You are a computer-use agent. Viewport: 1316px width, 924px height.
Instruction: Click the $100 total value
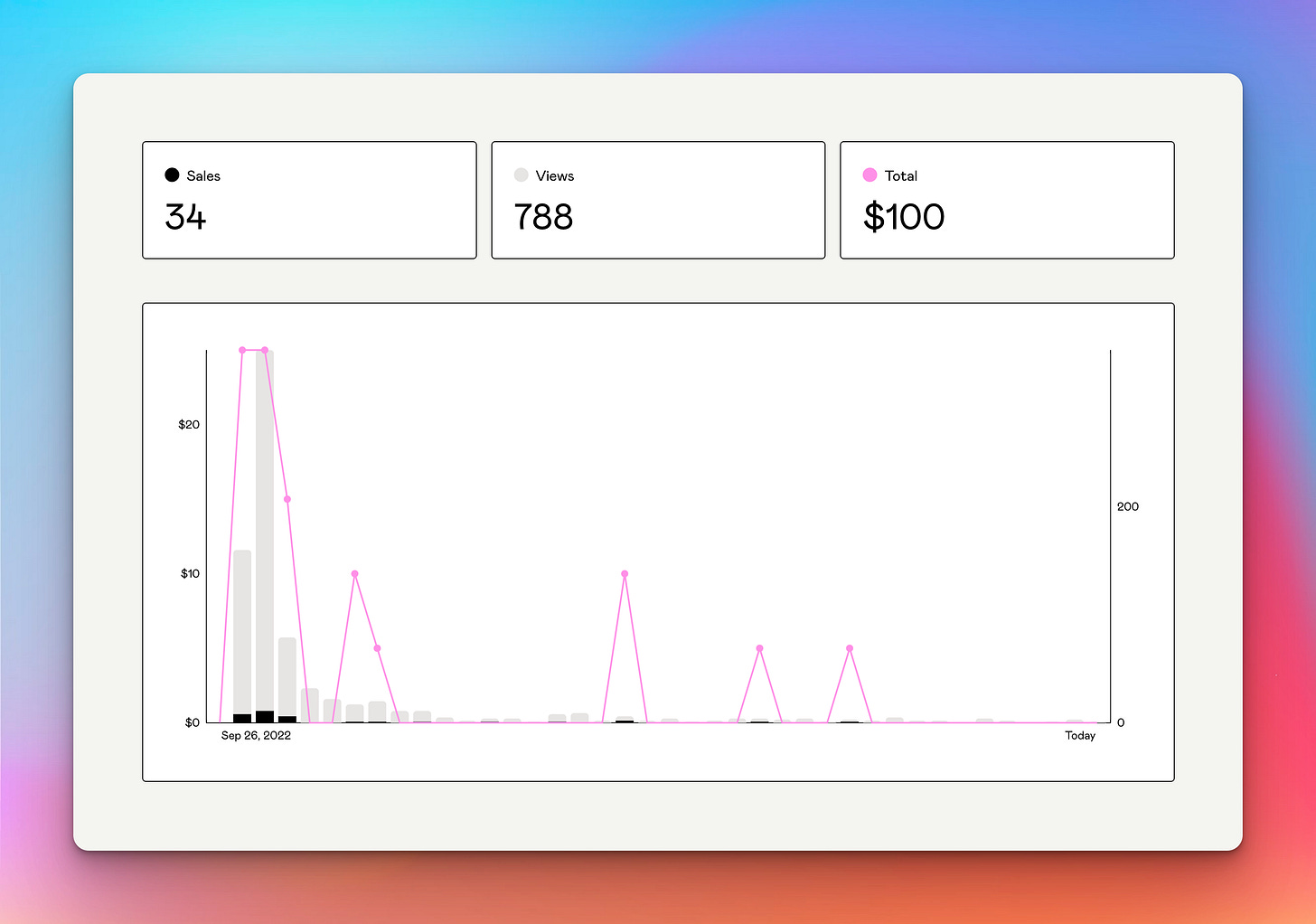(904, 217)
